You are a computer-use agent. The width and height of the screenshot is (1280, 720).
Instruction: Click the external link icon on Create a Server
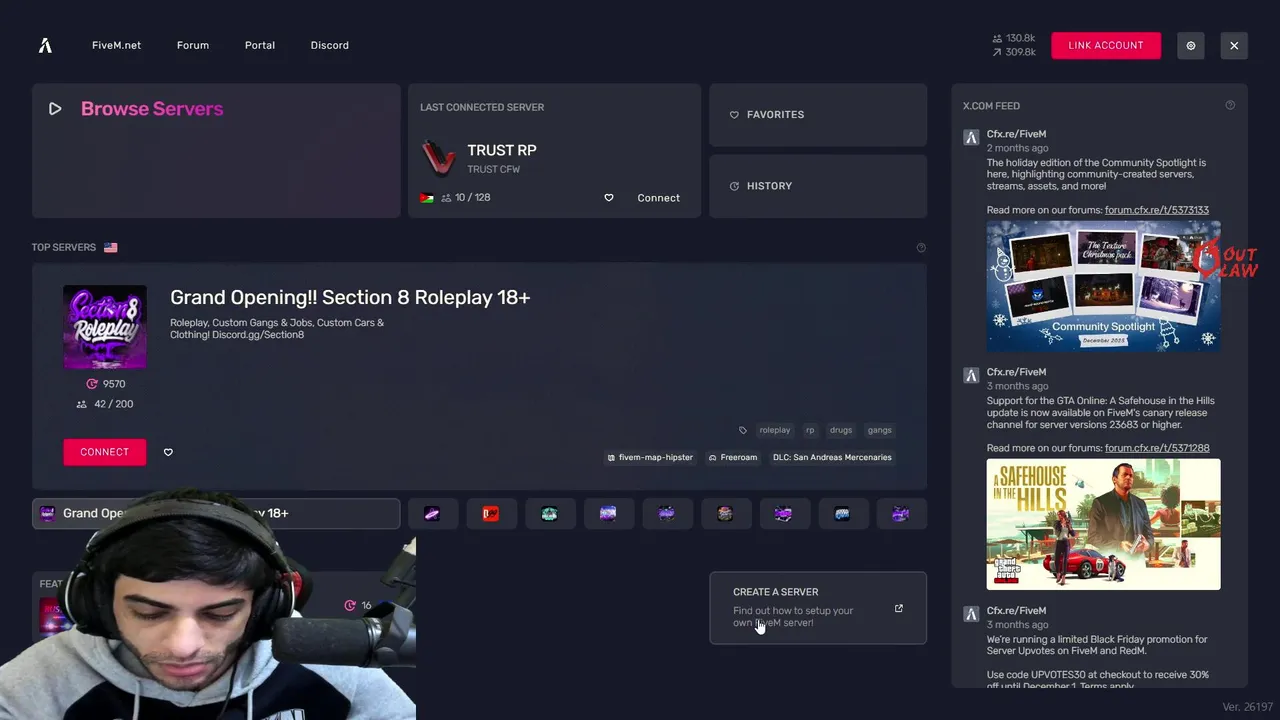point(898,608)
